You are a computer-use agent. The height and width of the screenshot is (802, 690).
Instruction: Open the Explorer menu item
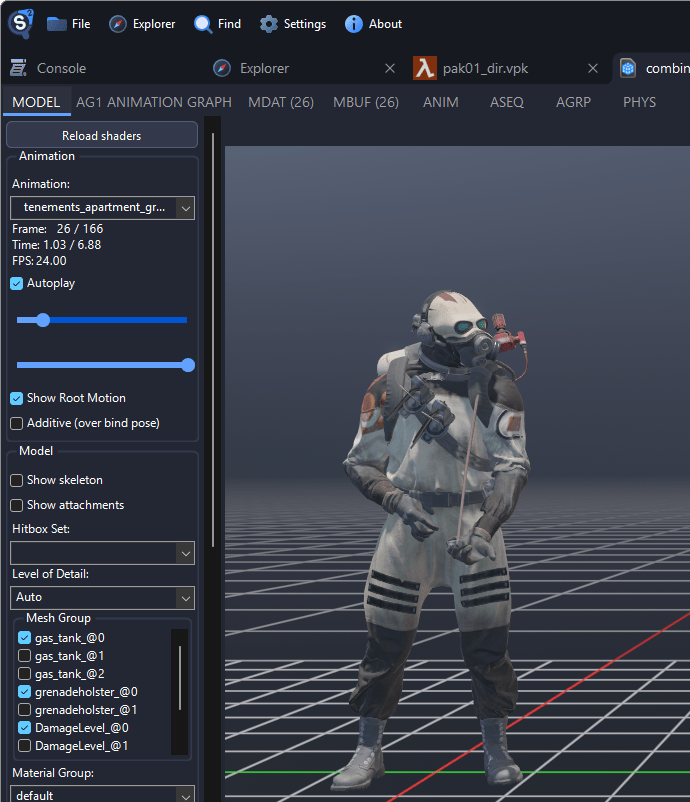142,24
